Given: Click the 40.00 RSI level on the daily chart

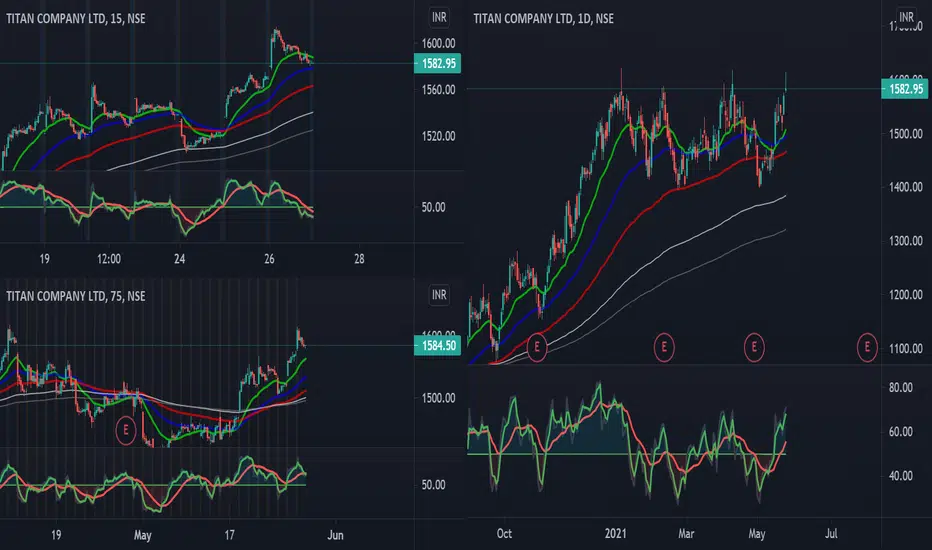Looking at the screenshot, I should point(900,476).
